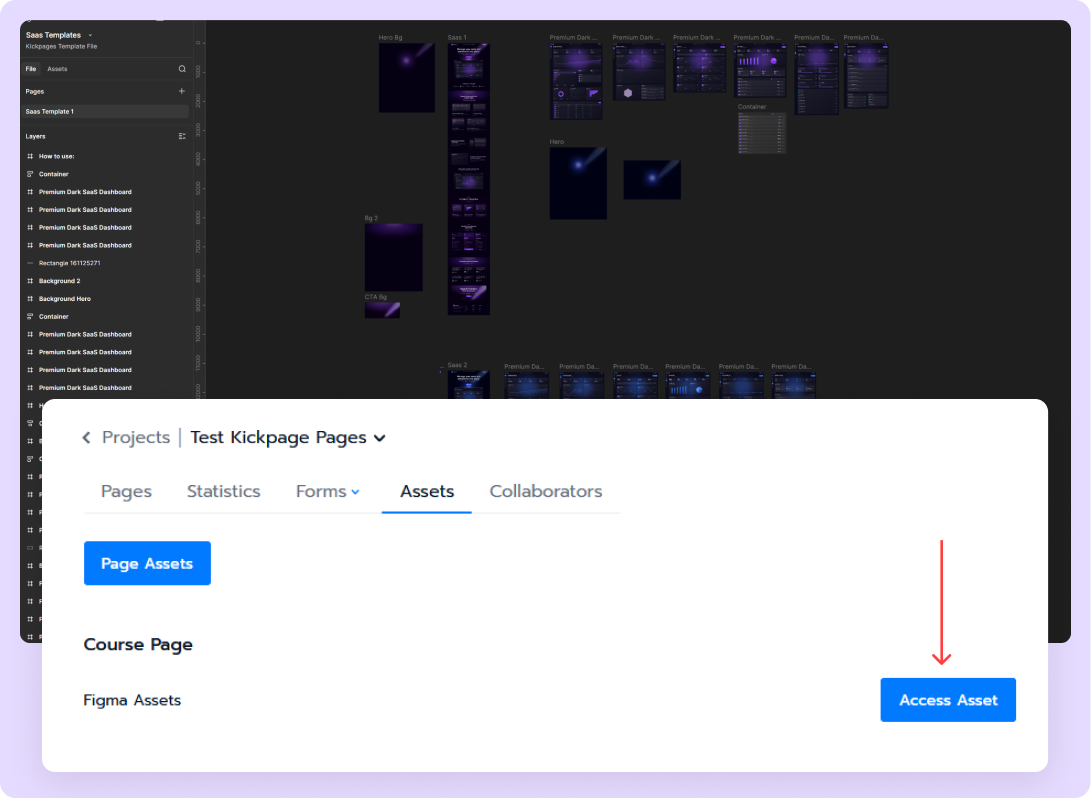Select the Background Hero layer
Screen dimensions: 1091x798
[x=64, y=299]
